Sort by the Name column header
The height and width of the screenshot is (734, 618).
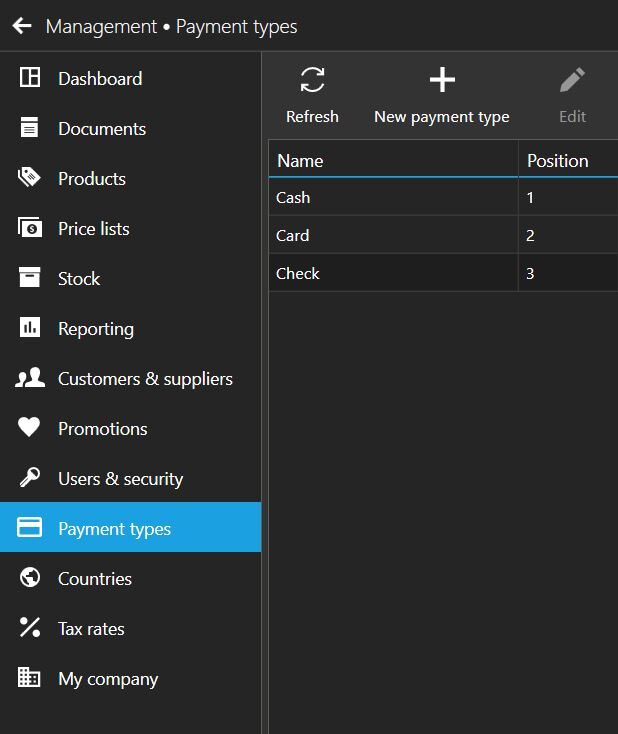[x=300, y=161]
